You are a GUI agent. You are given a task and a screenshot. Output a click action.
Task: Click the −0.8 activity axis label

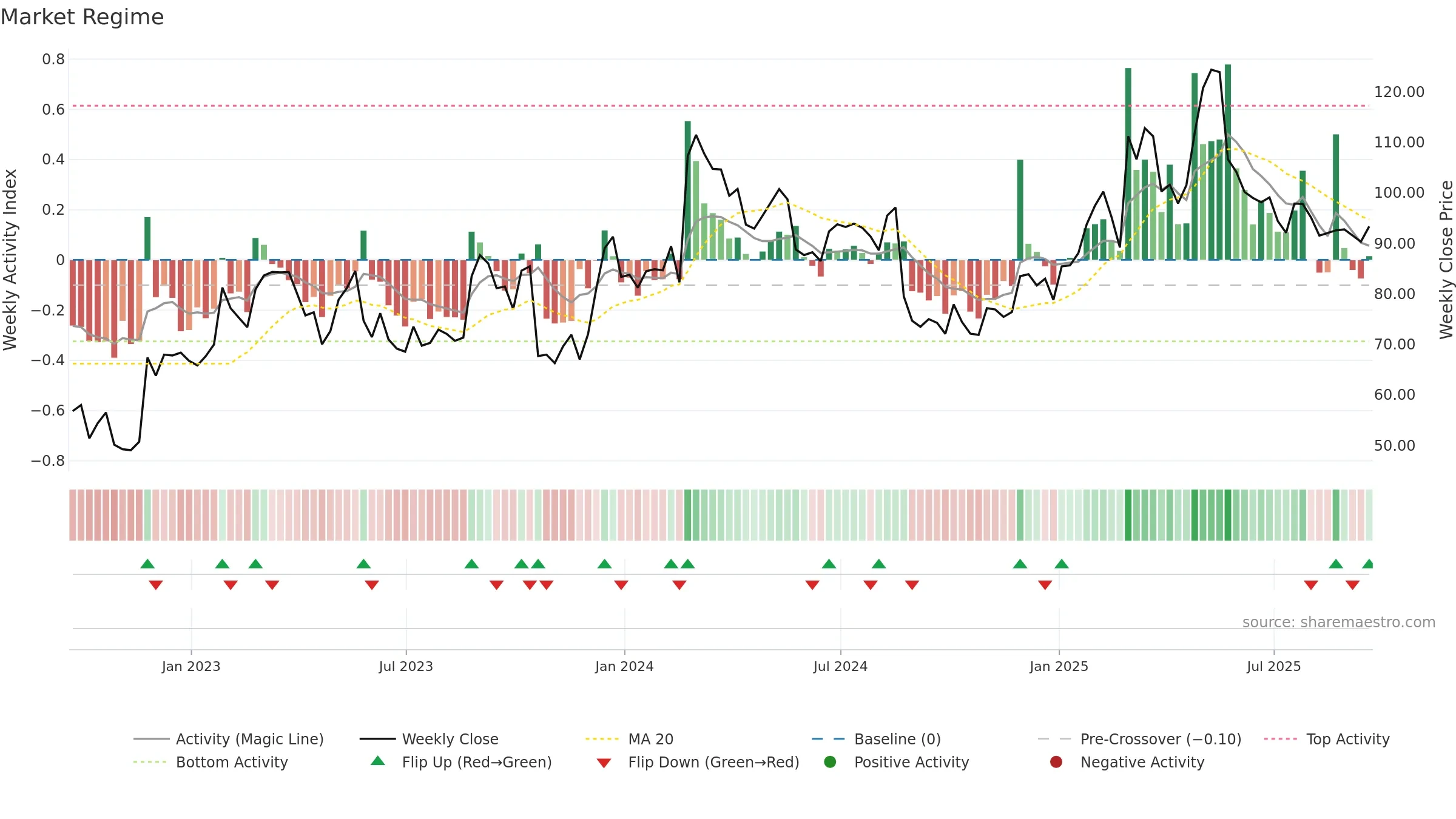coord(48,461)
